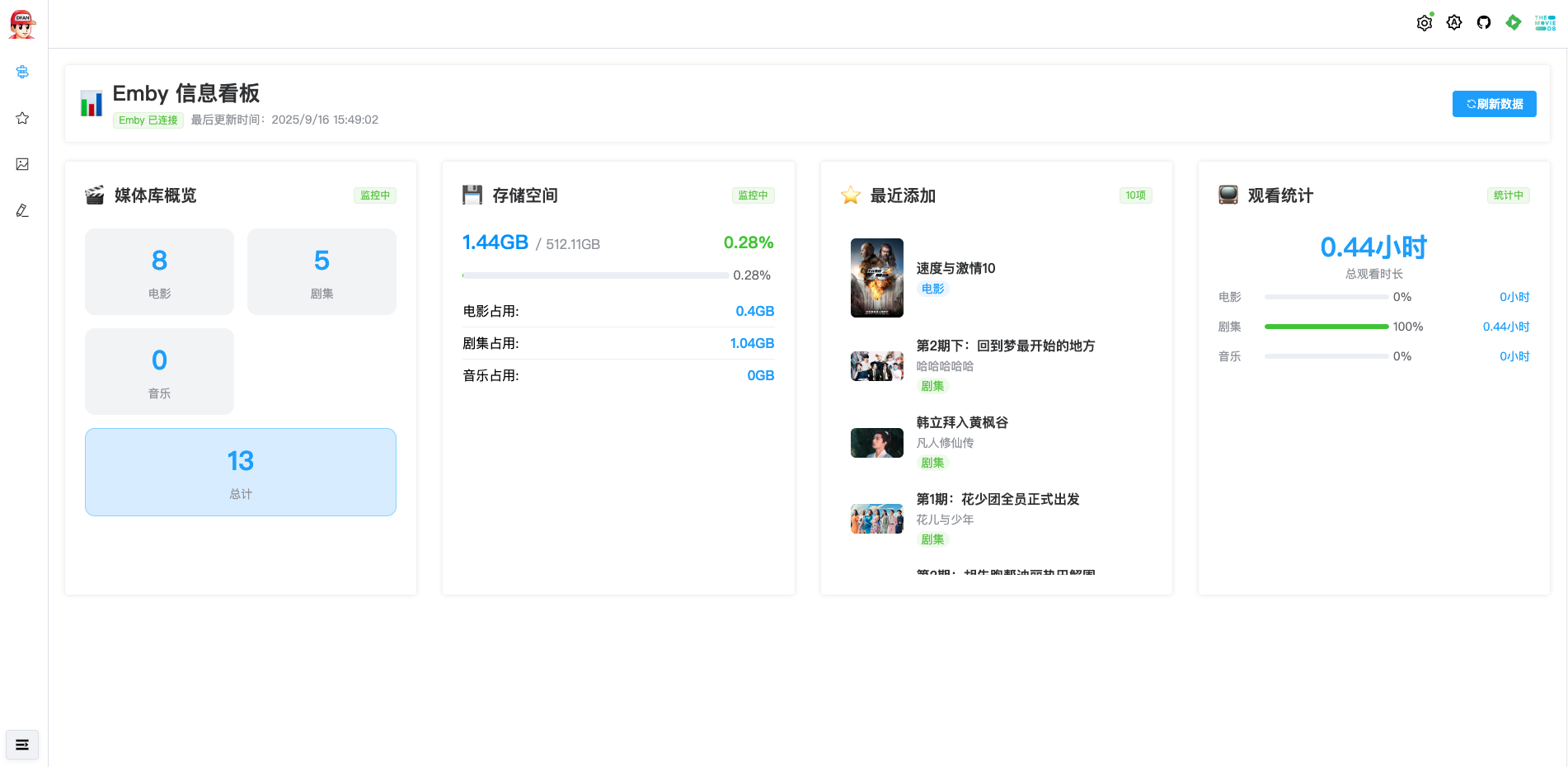Click the bar chart icon beside Emby 信息看板

point(92,103)
